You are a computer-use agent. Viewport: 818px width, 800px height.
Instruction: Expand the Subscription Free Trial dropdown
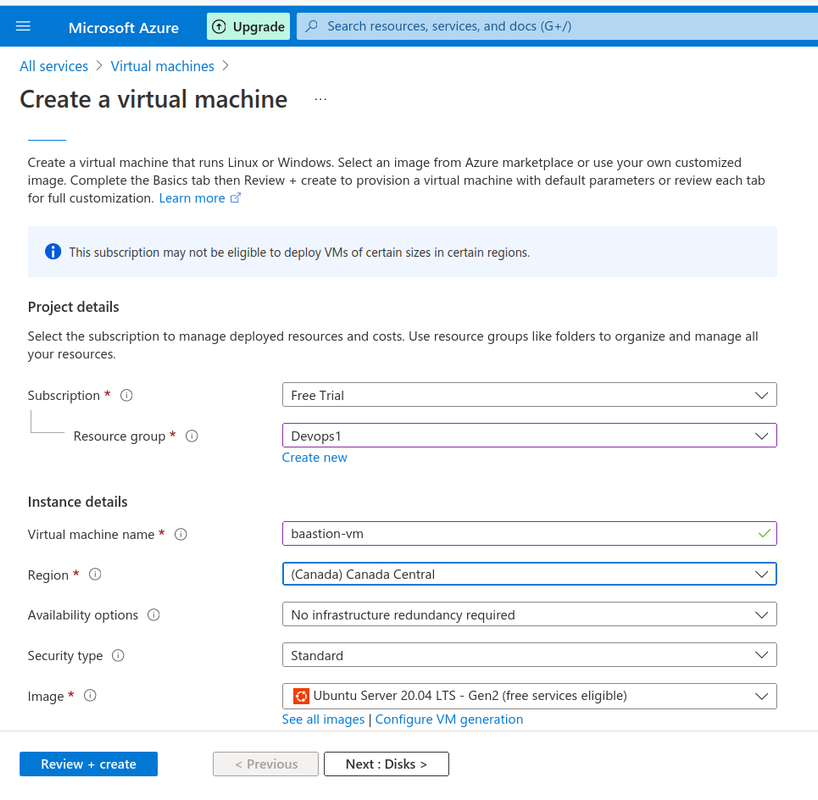click(x=529, y=395)
